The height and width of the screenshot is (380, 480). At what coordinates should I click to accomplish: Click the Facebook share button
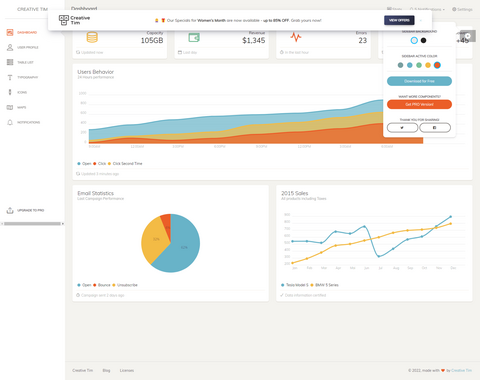[435, 128]
